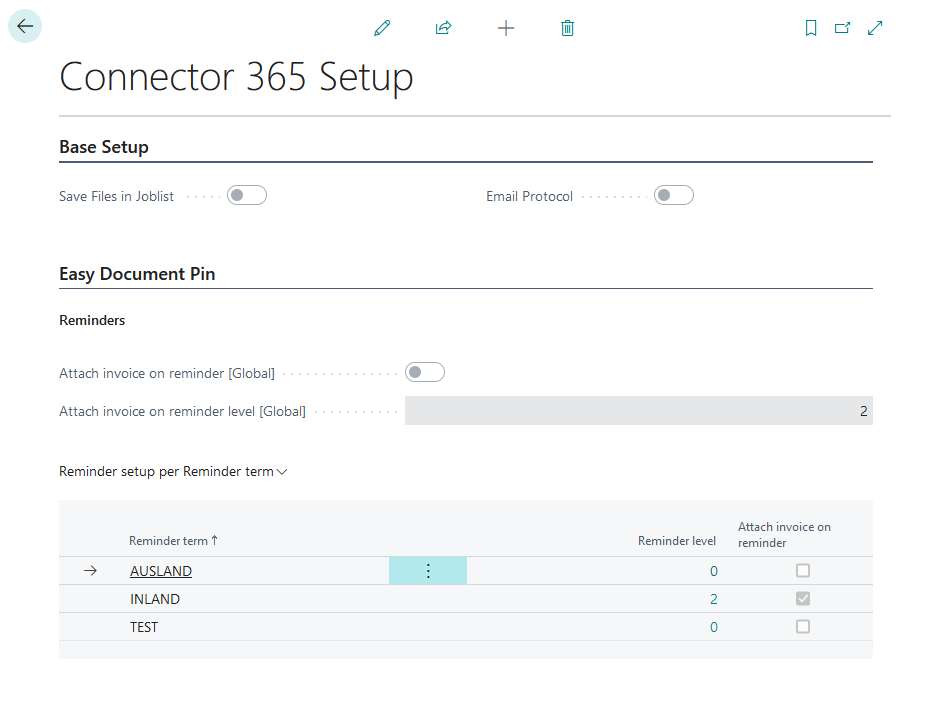Click Attach invoice on reminder level [Global] label
This screenshot has width=936, height=702.
pos(183,412)
